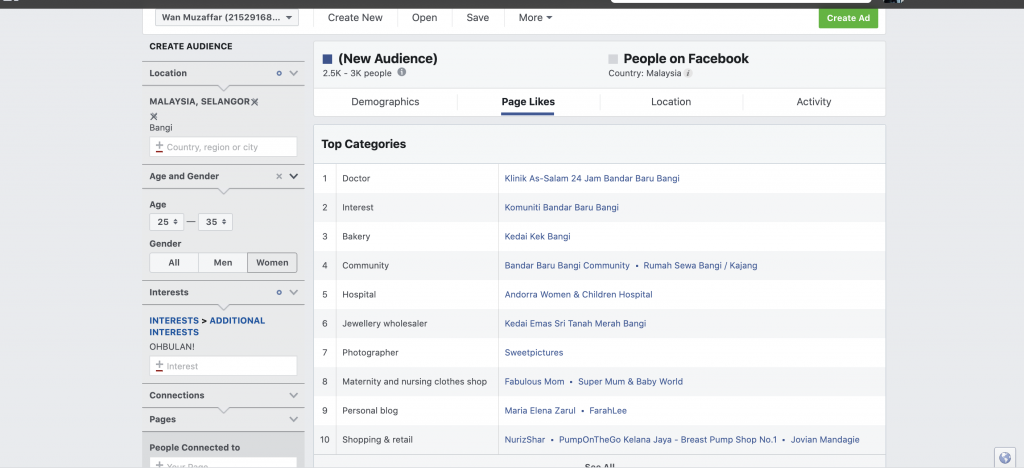Click Save in top toolbar
Image resolution: width=1024 pixels, height=468 pixels.
[x=477, y=18]
